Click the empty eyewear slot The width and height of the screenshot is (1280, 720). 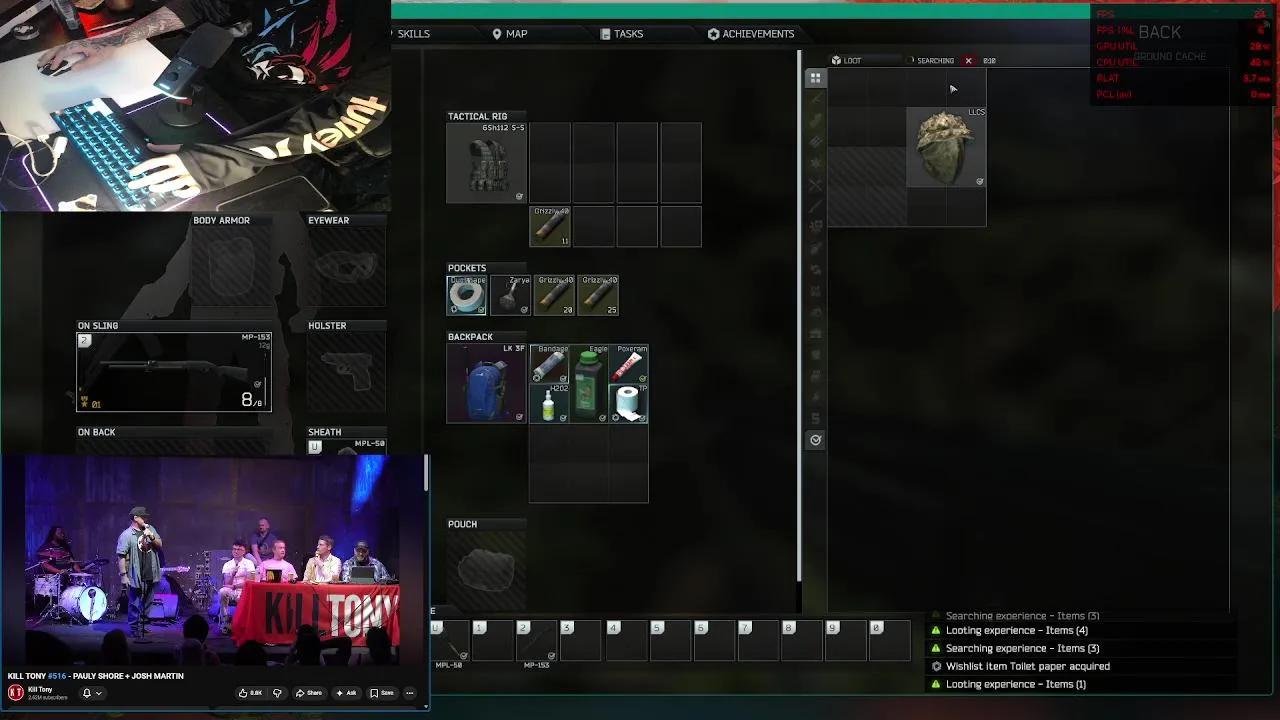coord(346,266)
